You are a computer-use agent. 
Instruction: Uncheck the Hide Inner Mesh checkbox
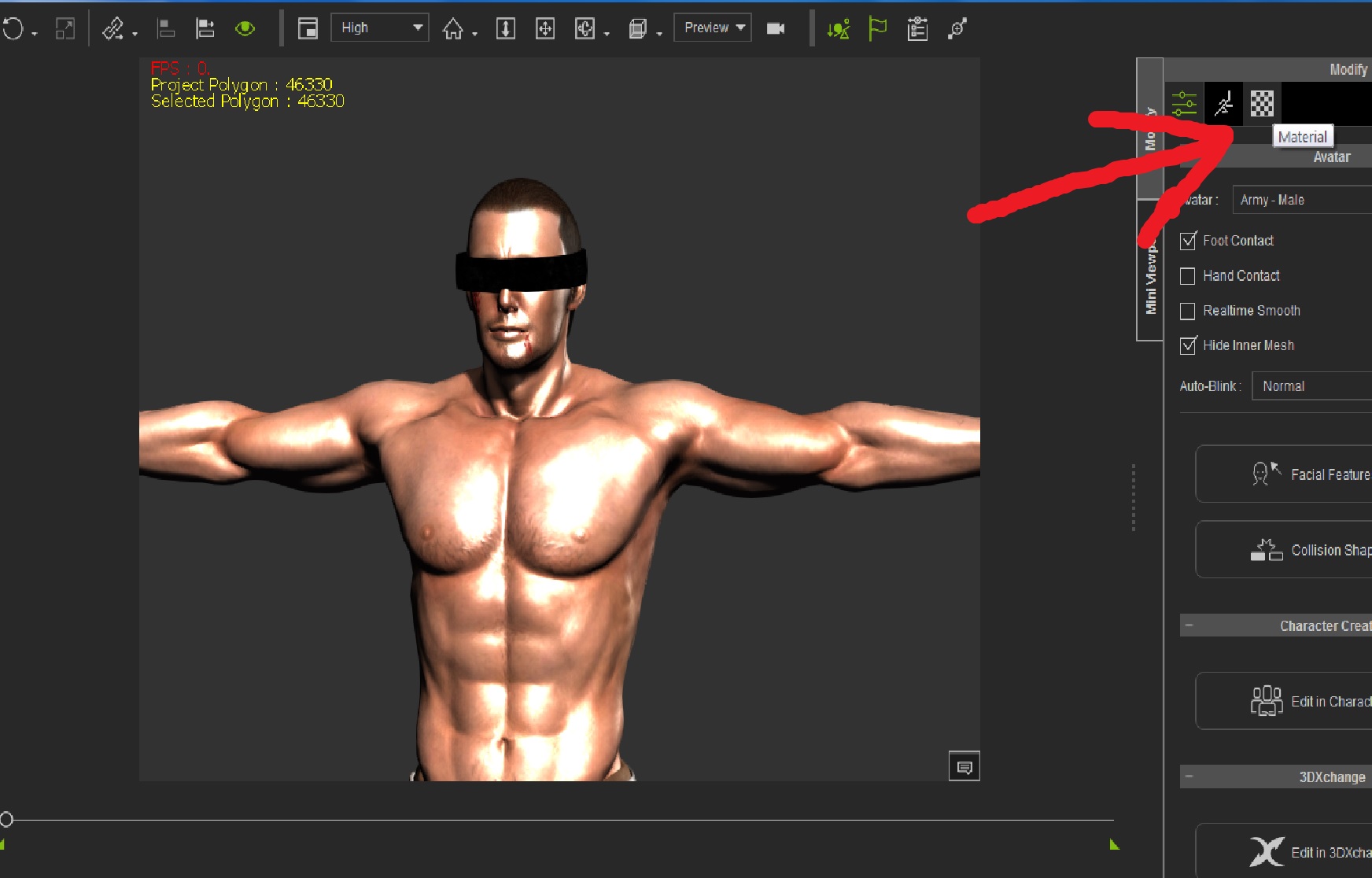coord(1188,345)
